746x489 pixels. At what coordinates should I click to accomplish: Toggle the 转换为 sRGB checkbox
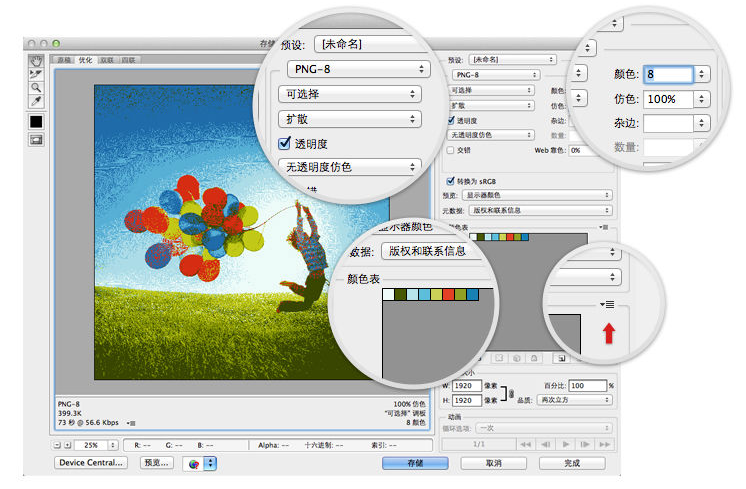click(x=450, y=181)
